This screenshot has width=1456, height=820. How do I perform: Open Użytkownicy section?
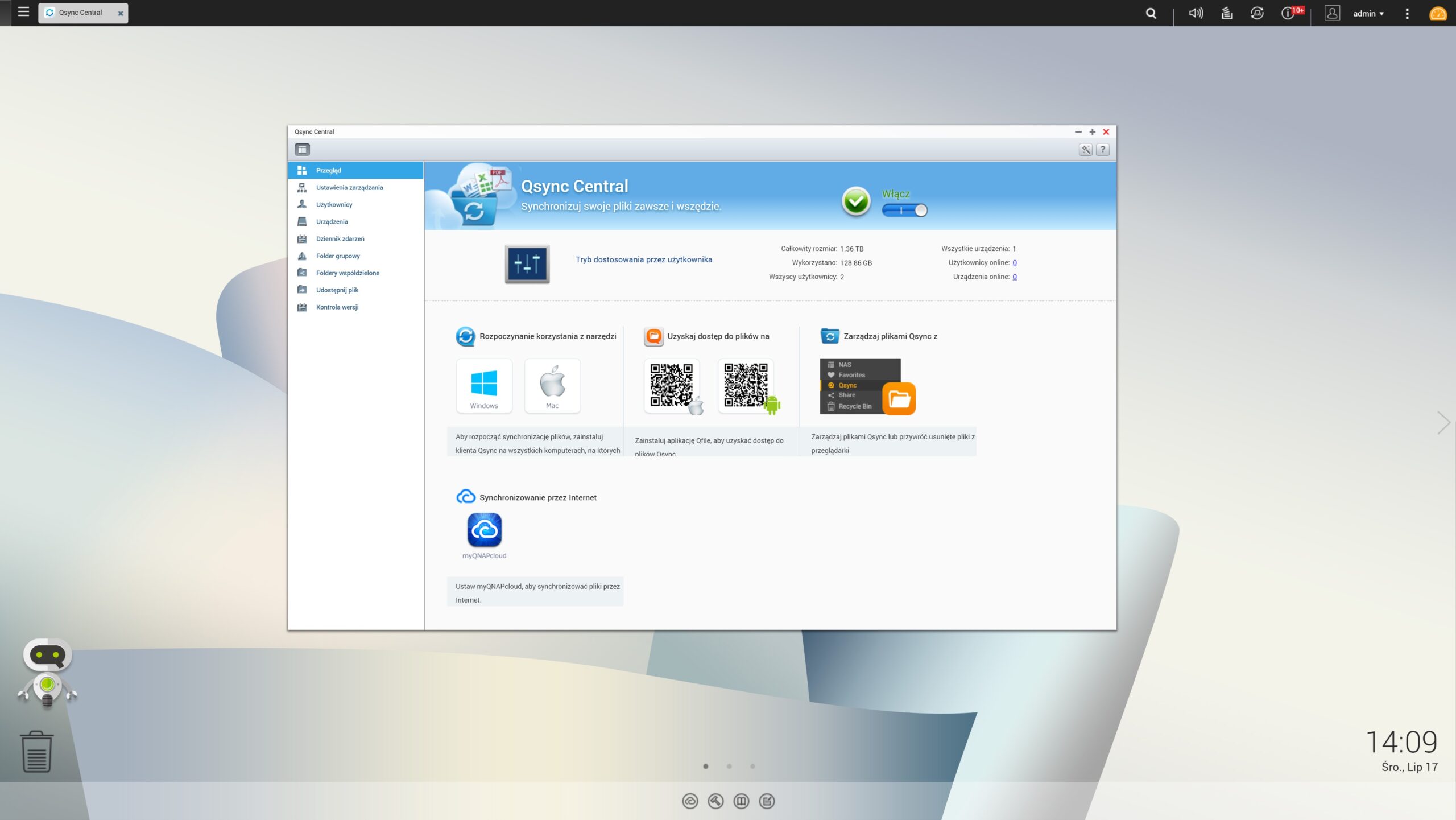(355, 204)
